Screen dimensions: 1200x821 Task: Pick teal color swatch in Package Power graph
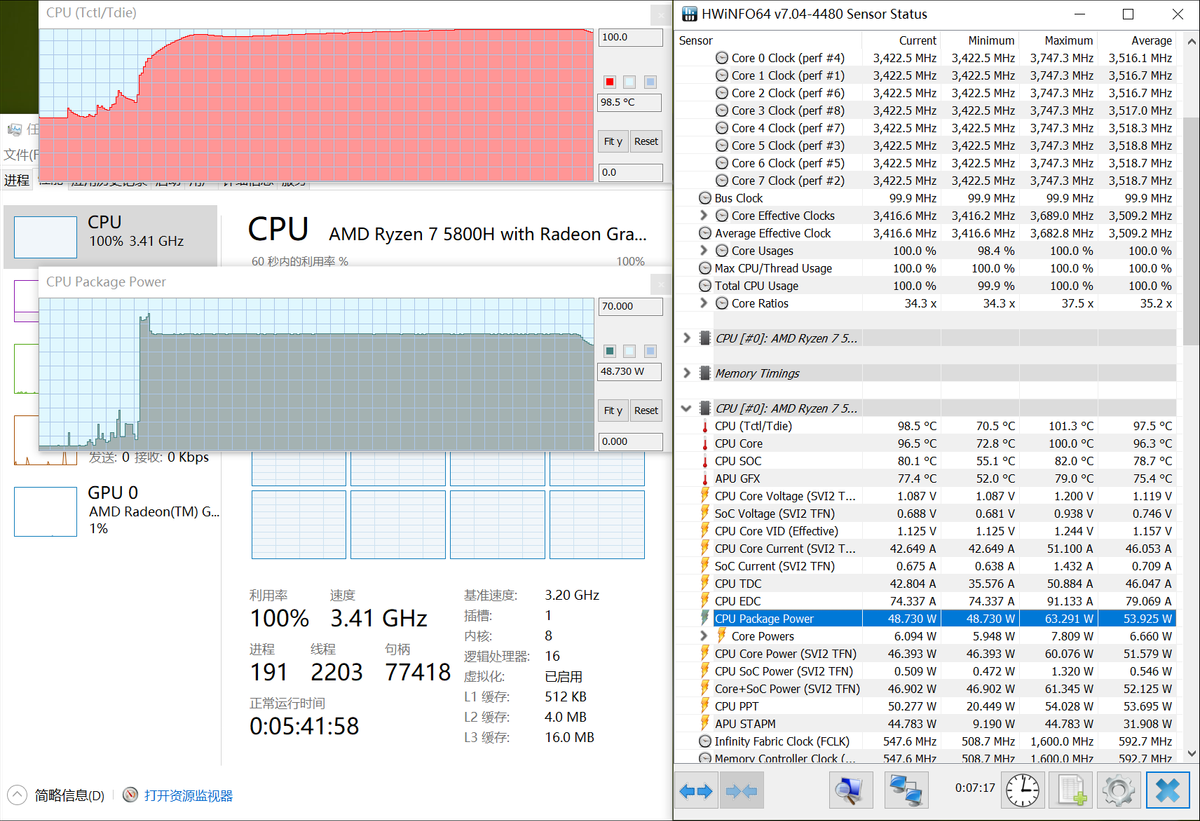tap(610, 351)
